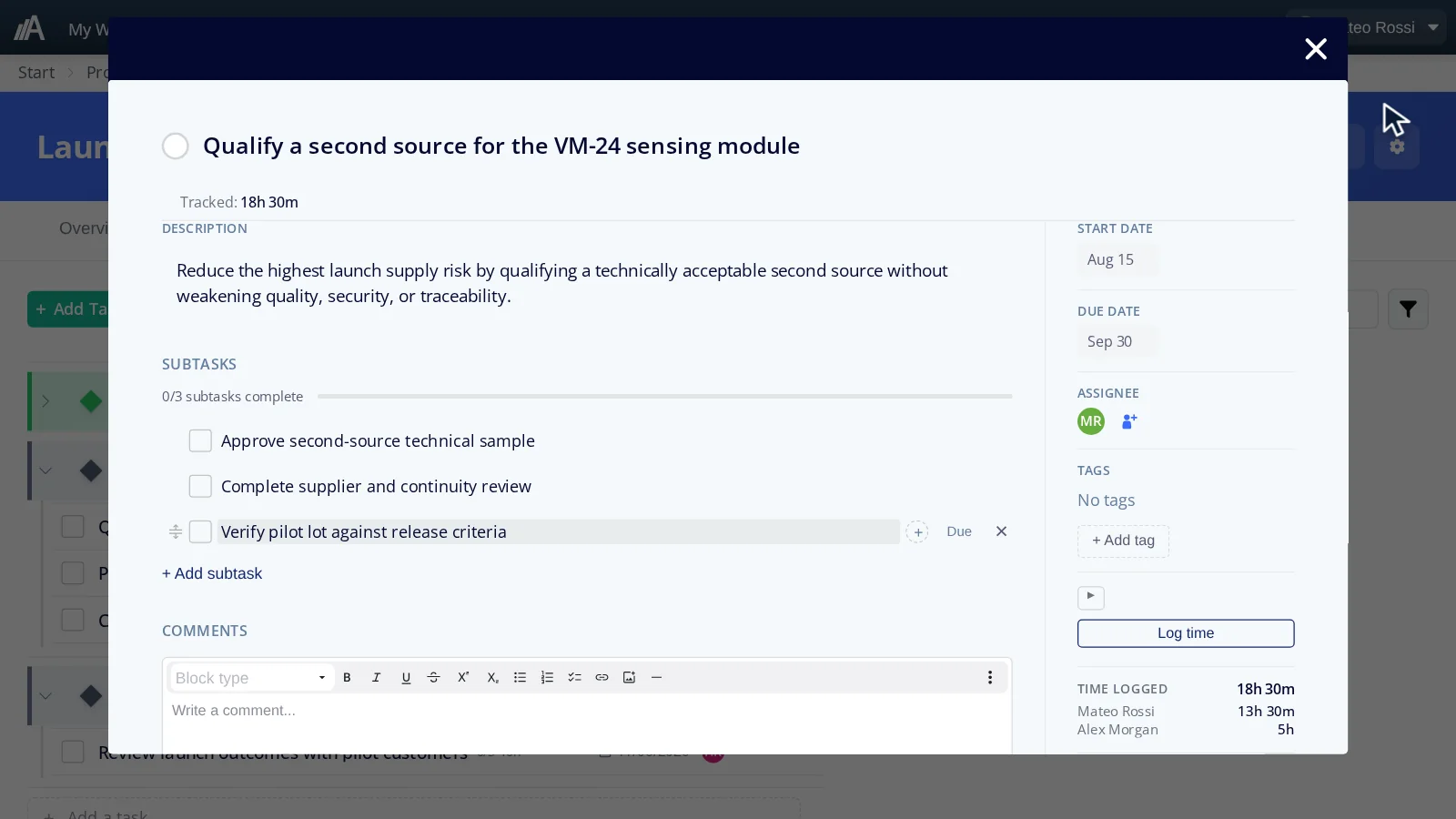Open the Due Date picker Sep 30
The width and height of the screenshot is (1456, 819).
tap(1117, 341)
